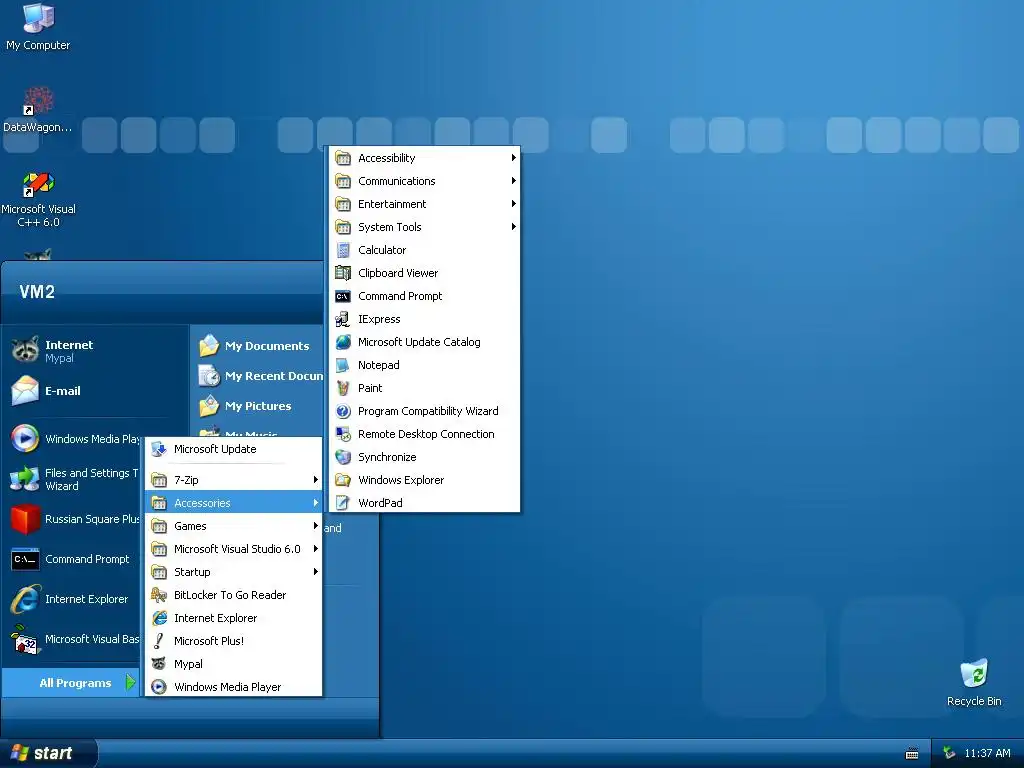The image size is (1024, 768).
Task: Open My Documents from start menu
Action: (259, 345)
